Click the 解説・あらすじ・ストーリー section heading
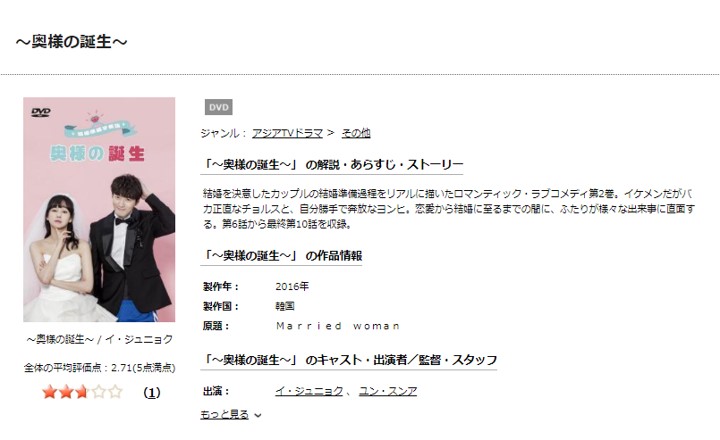Screen dimensions: 720x440 point(332,164)
